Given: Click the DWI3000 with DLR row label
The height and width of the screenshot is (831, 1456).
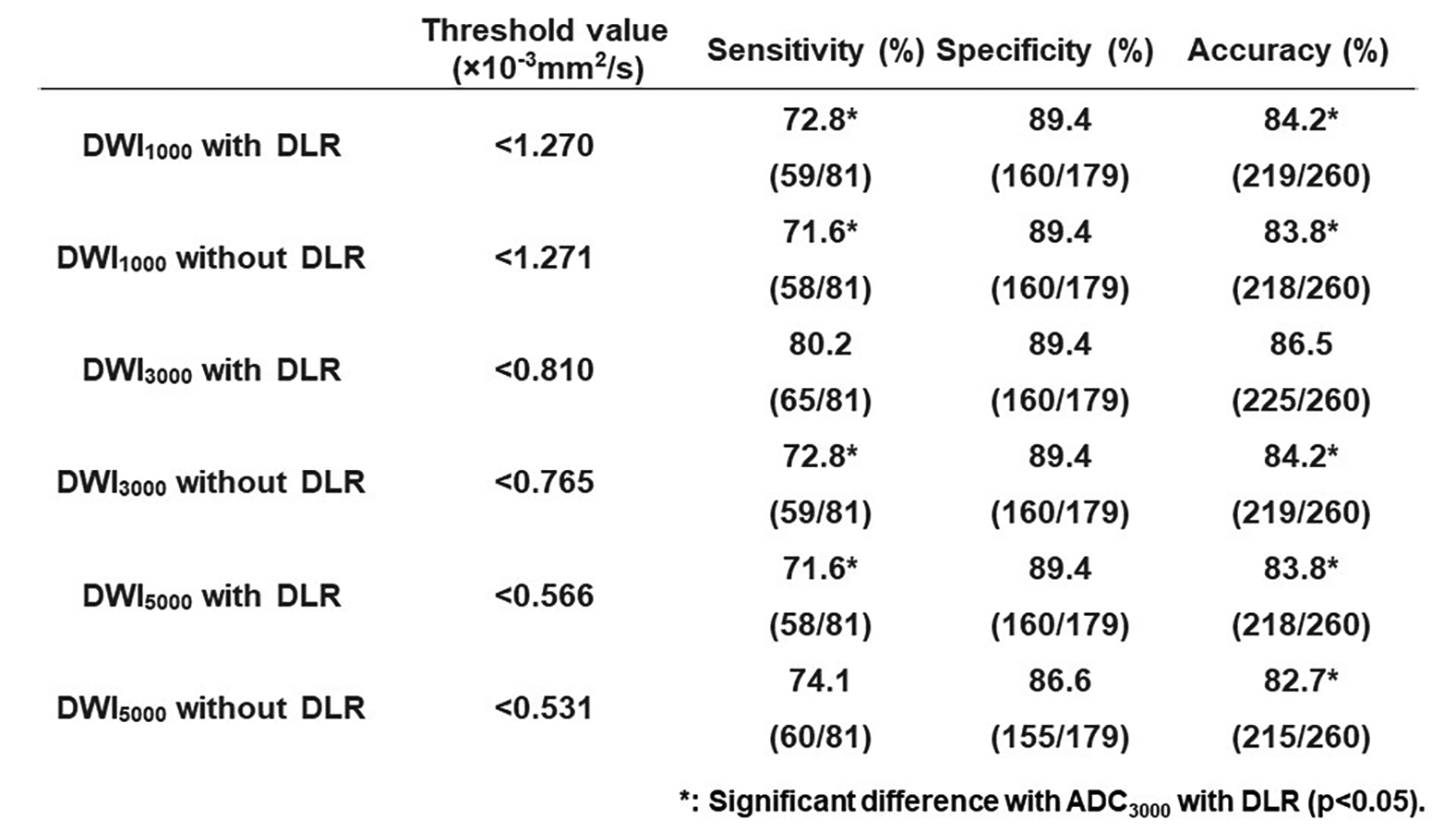Looking at the screenshot, I should [x=211, y=370].
